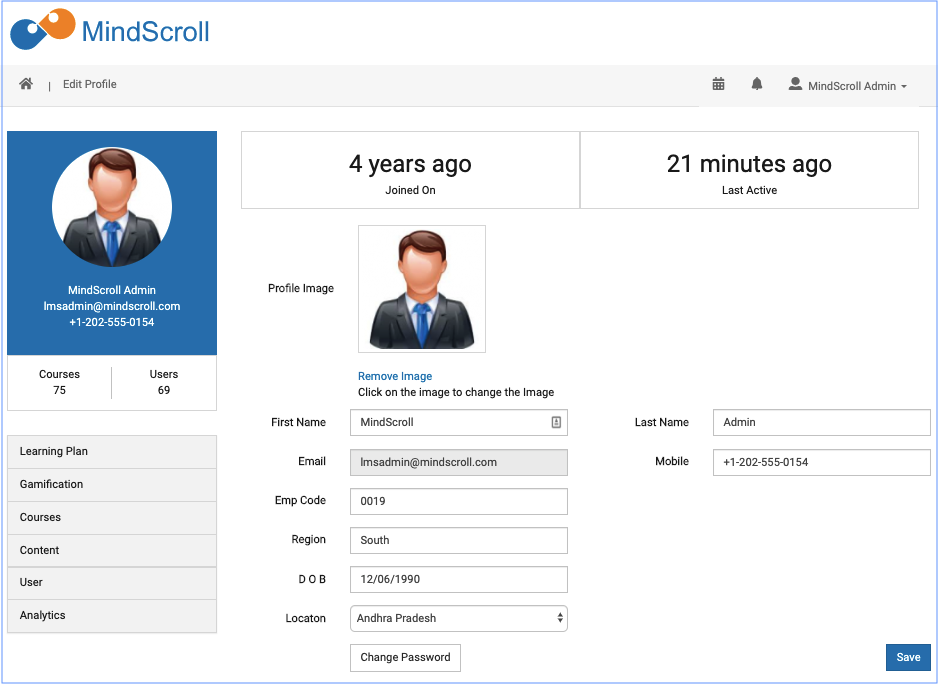
Task: Focus the First Name input field
Action: pyautogui.click(x=459, y=422)
